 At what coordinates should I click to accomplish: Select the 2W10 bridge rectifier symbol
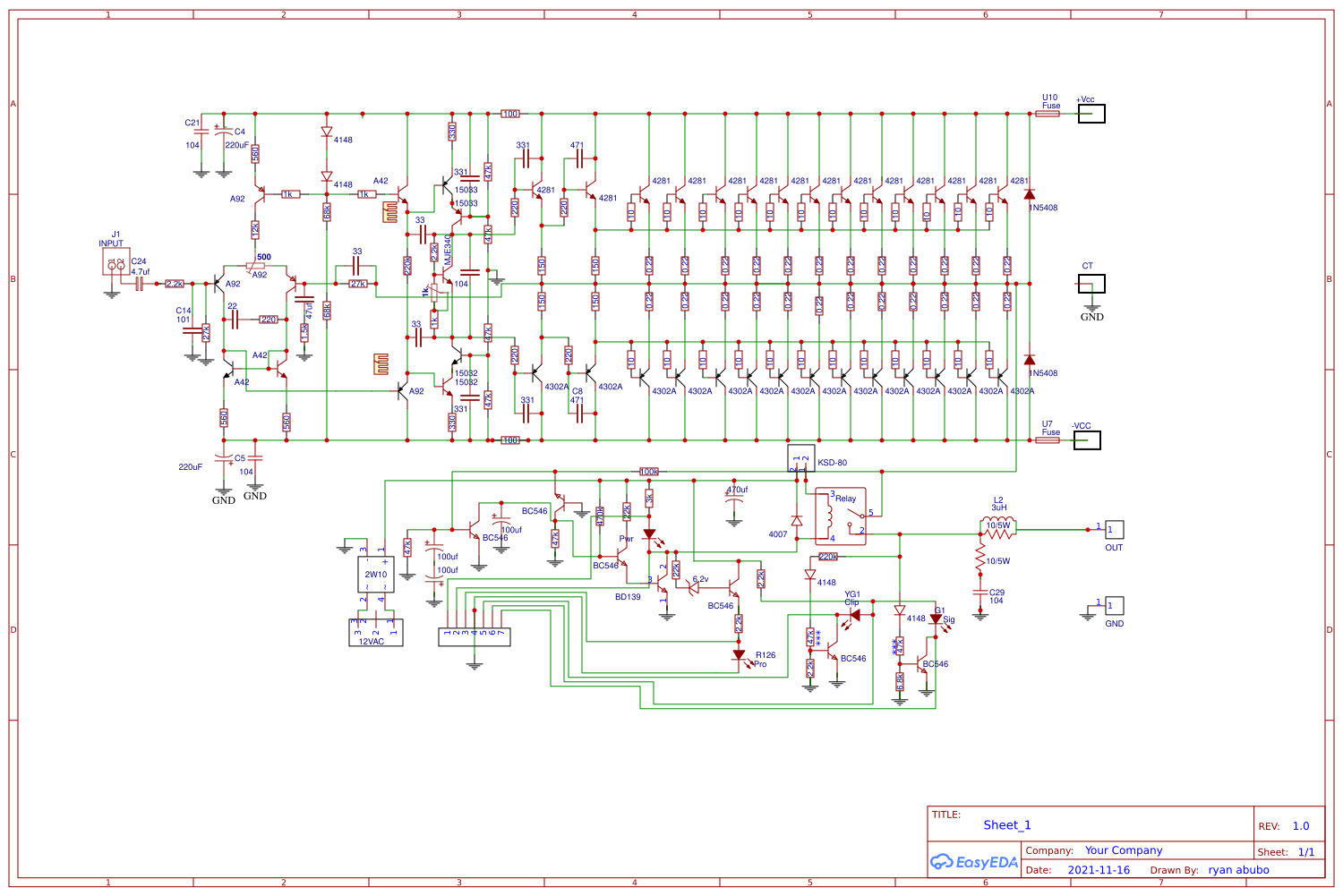[x=377, y=572]
